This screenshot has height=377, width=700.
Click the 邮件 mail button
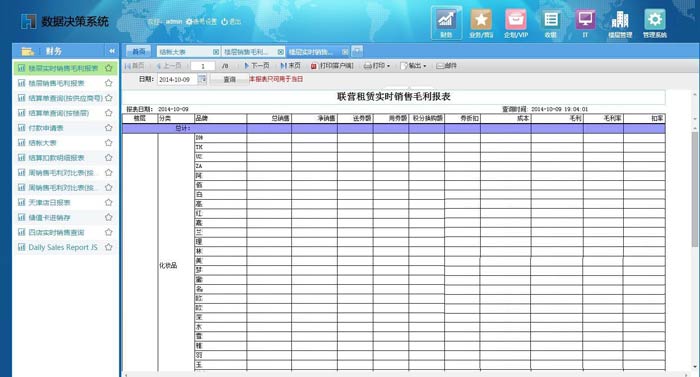pos(446,66)
